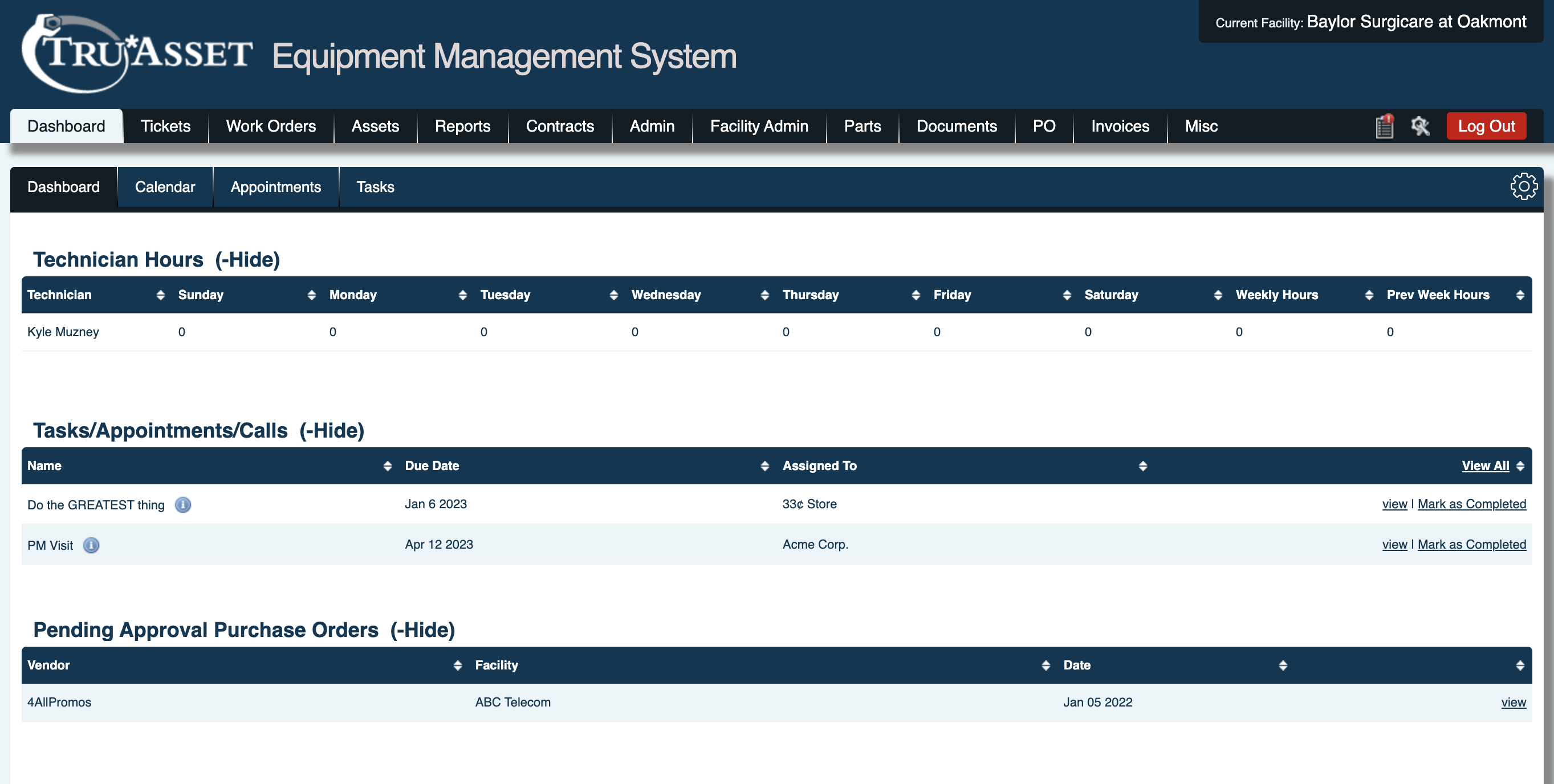
Task: Open the Parts menu
Action: pyautogui.click(x=862, y=126)
